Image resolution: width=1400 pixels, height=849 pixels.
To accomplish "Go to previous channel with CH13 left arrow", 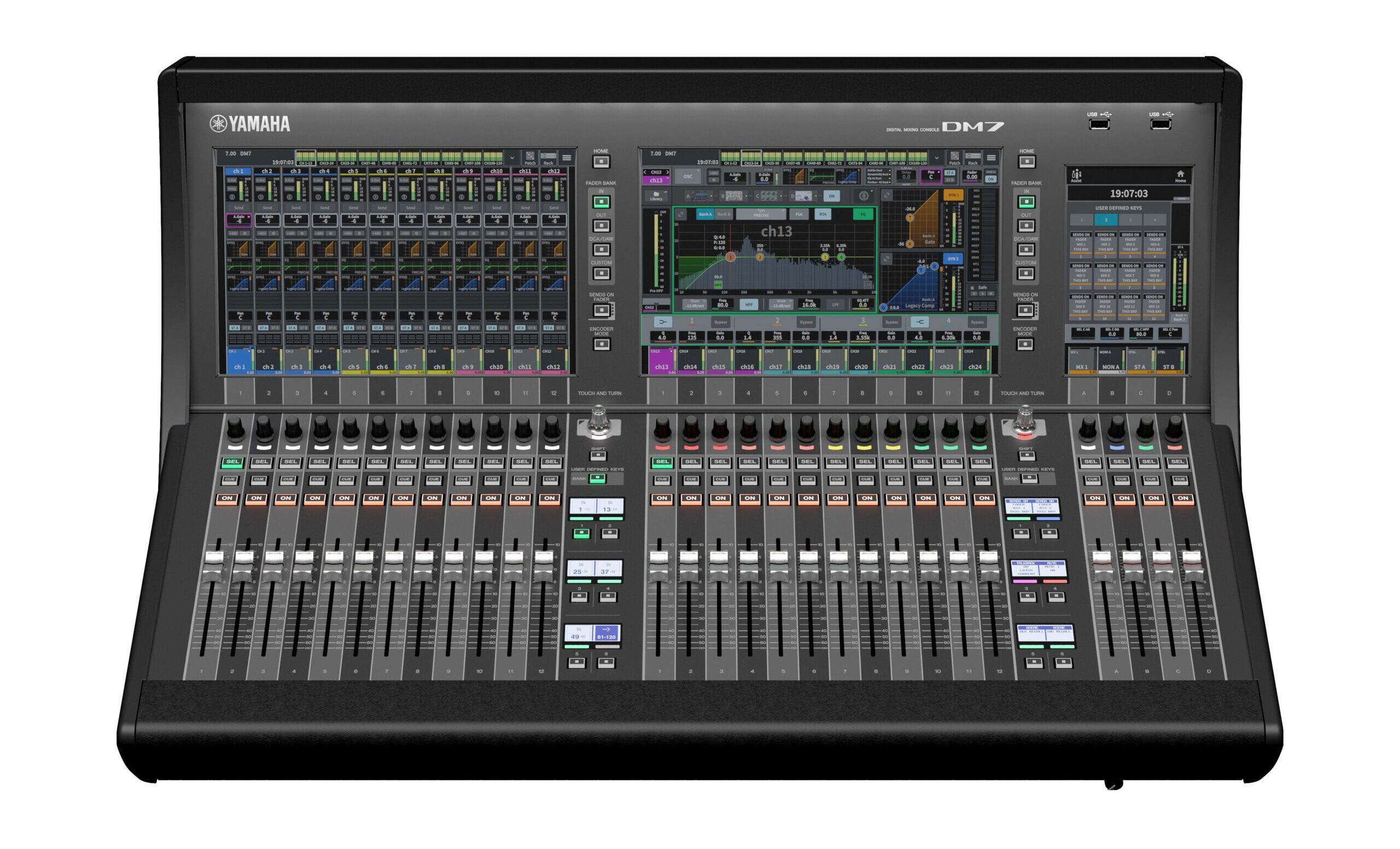I will tap(645, 172).
